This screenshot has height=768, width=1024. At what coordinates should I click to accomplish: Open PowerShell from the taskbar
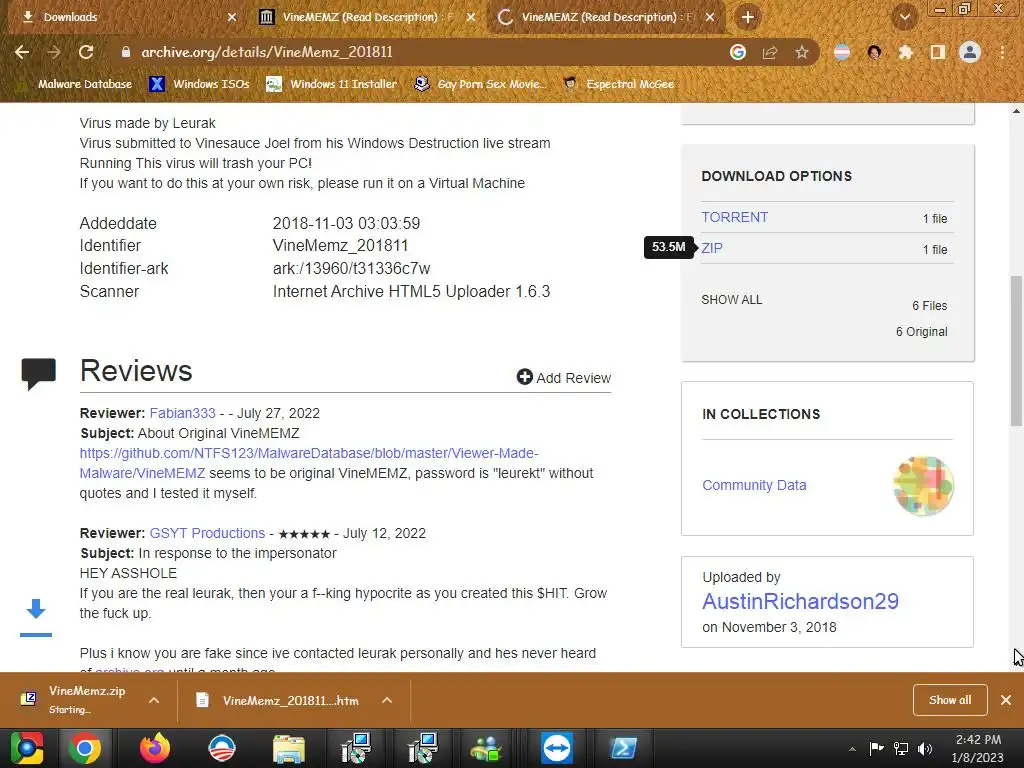[623, 748]
